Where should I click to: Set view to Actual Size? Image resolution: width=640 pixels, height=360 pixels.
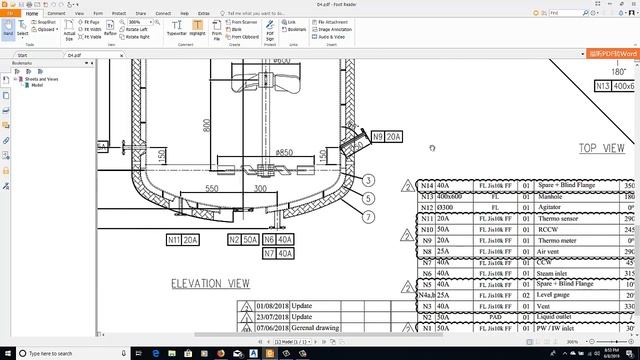(x=69, y=30)
